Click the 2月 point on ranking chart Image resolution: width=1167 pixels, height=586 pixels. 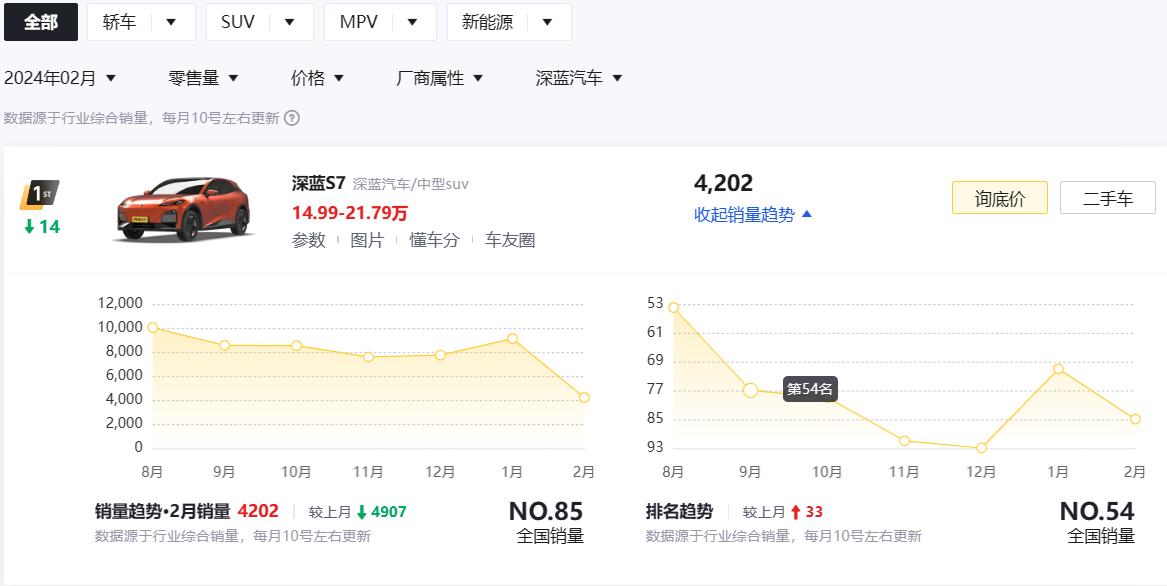pos(1135,419)
